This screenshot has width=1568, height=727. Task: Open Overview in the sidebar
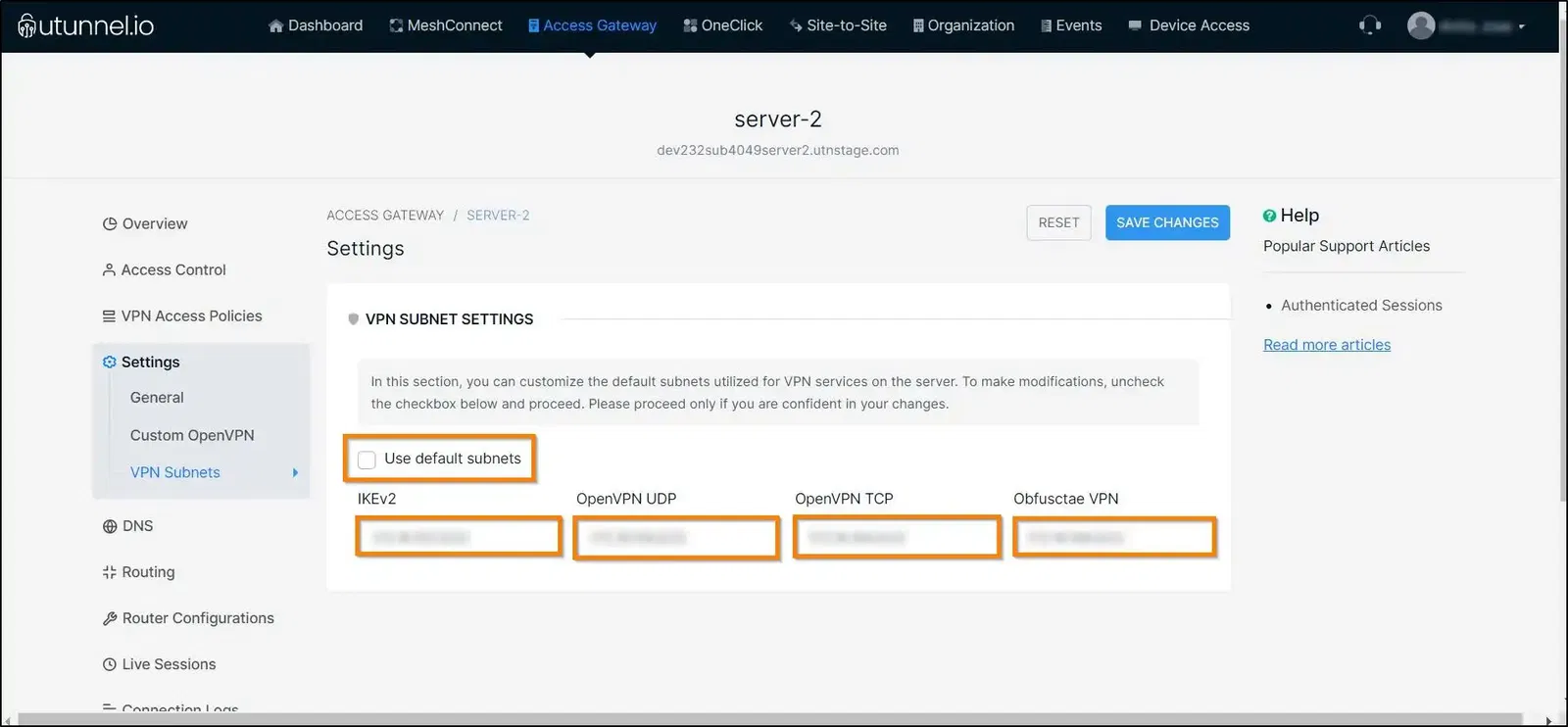[x=145, y=223]
